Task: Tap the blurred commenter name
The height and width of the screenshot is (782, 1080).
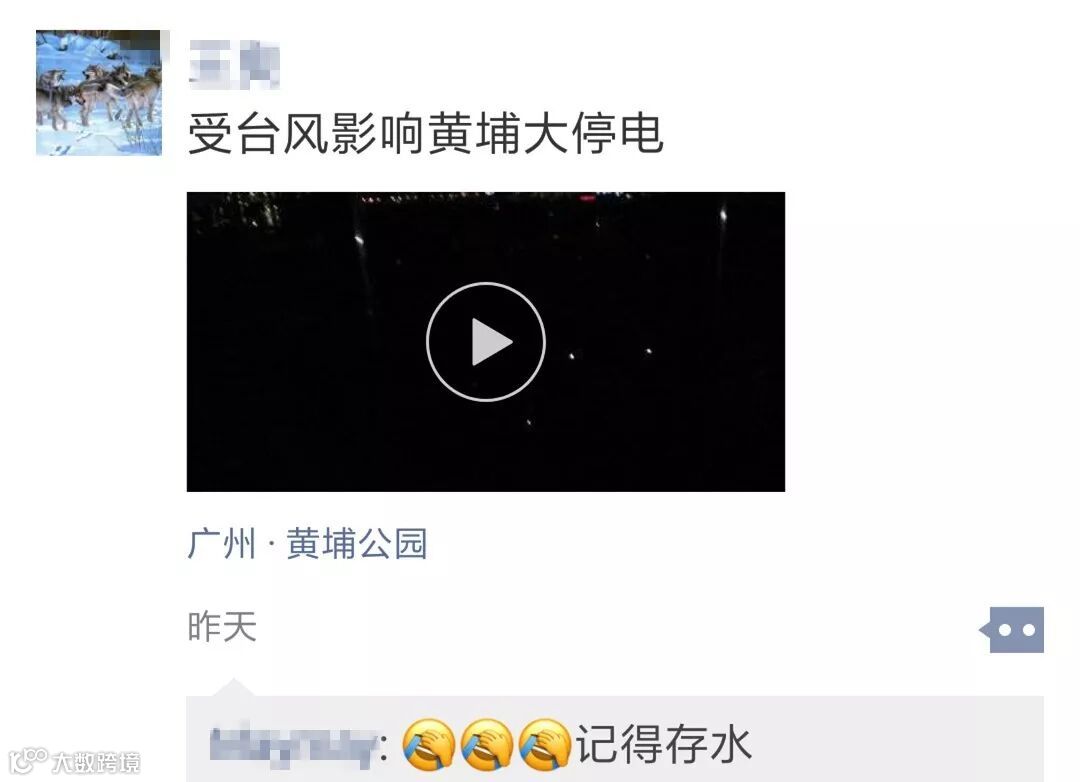Action: pos(293,746)
